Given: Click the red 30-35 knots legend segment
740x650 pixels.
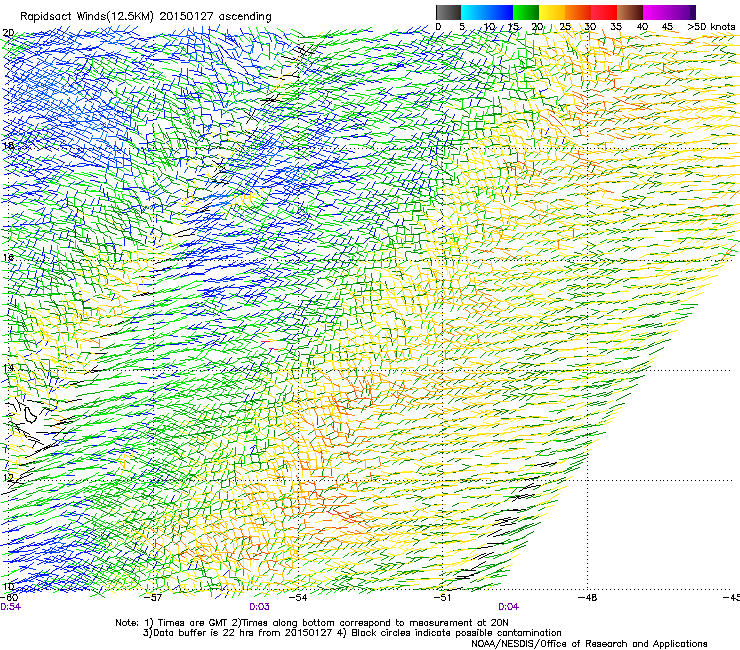Looking at the screenshot, I should tap(604, 12).
